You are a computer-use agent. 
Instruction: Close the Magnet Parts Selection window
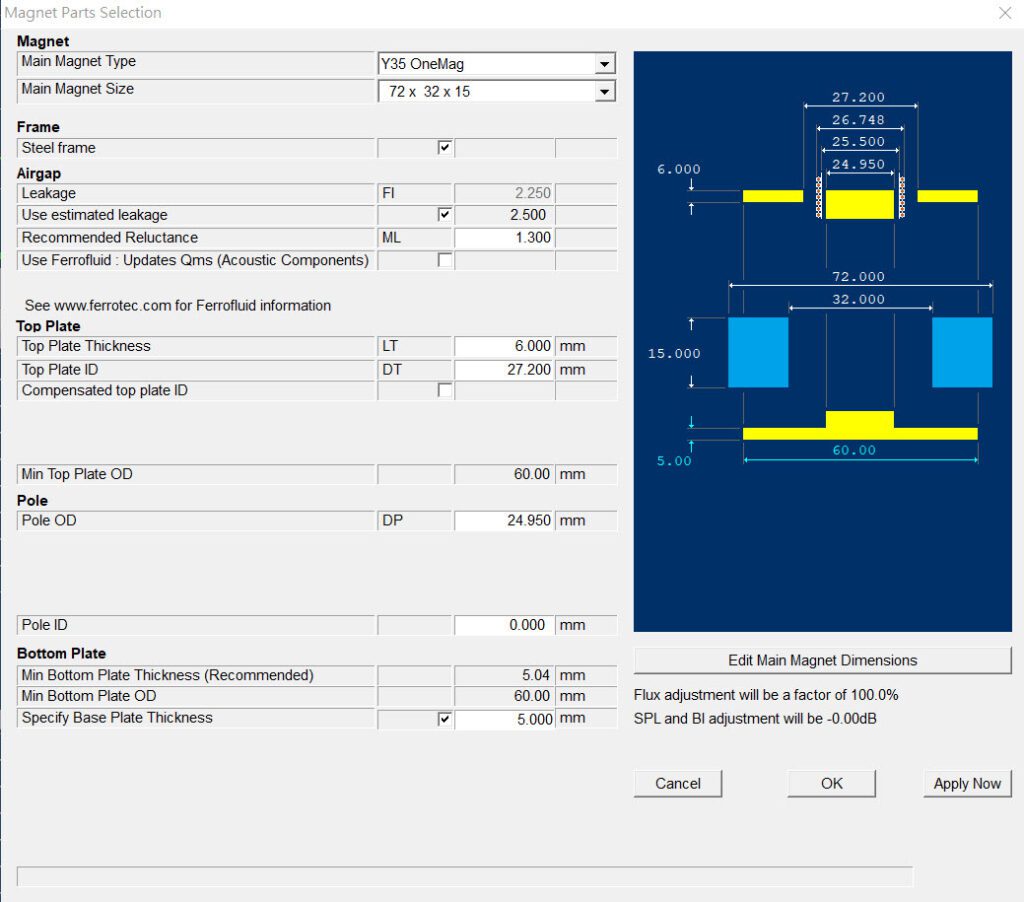(x=1005, y=13)
